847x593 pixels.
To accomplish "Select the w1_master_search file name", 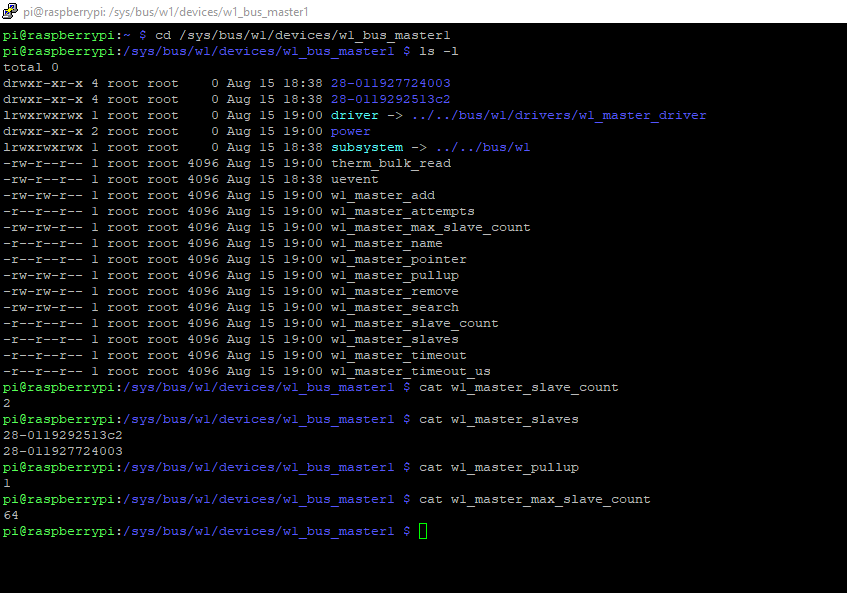I will (x=394, y=307).
